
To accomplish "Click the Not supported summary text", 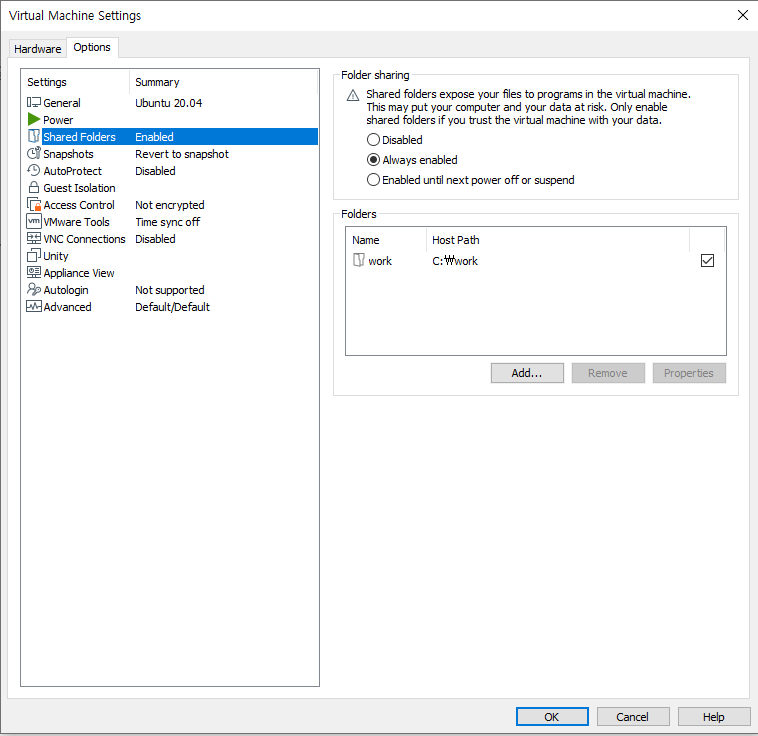I will pyautogui.click(x=170, y=290).
